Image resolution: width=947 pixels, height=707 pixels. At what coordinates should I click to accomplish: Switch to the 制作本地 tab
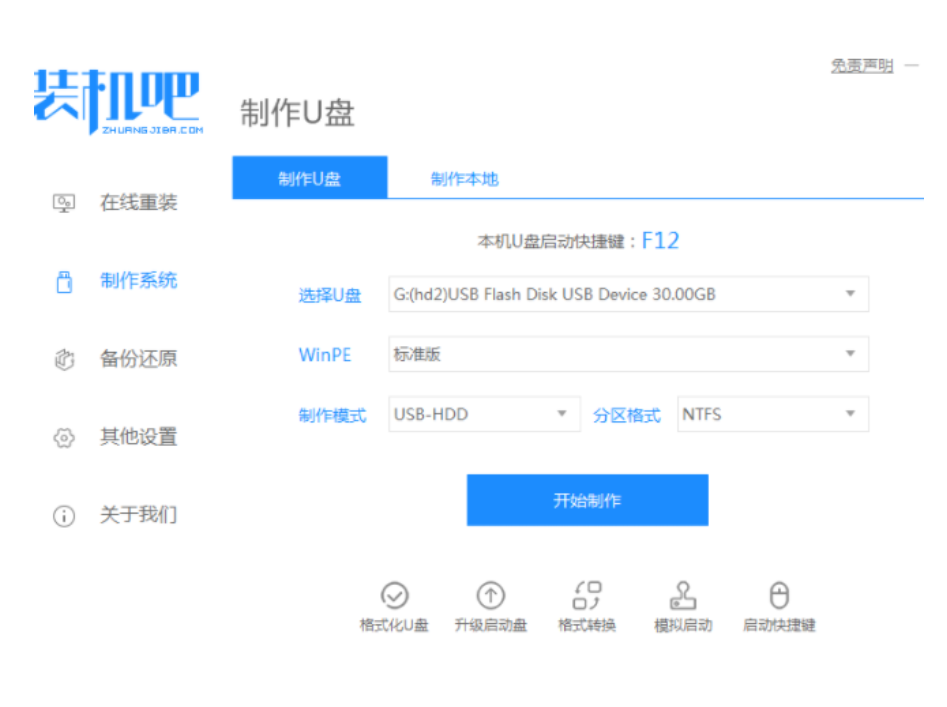(464, 179)
